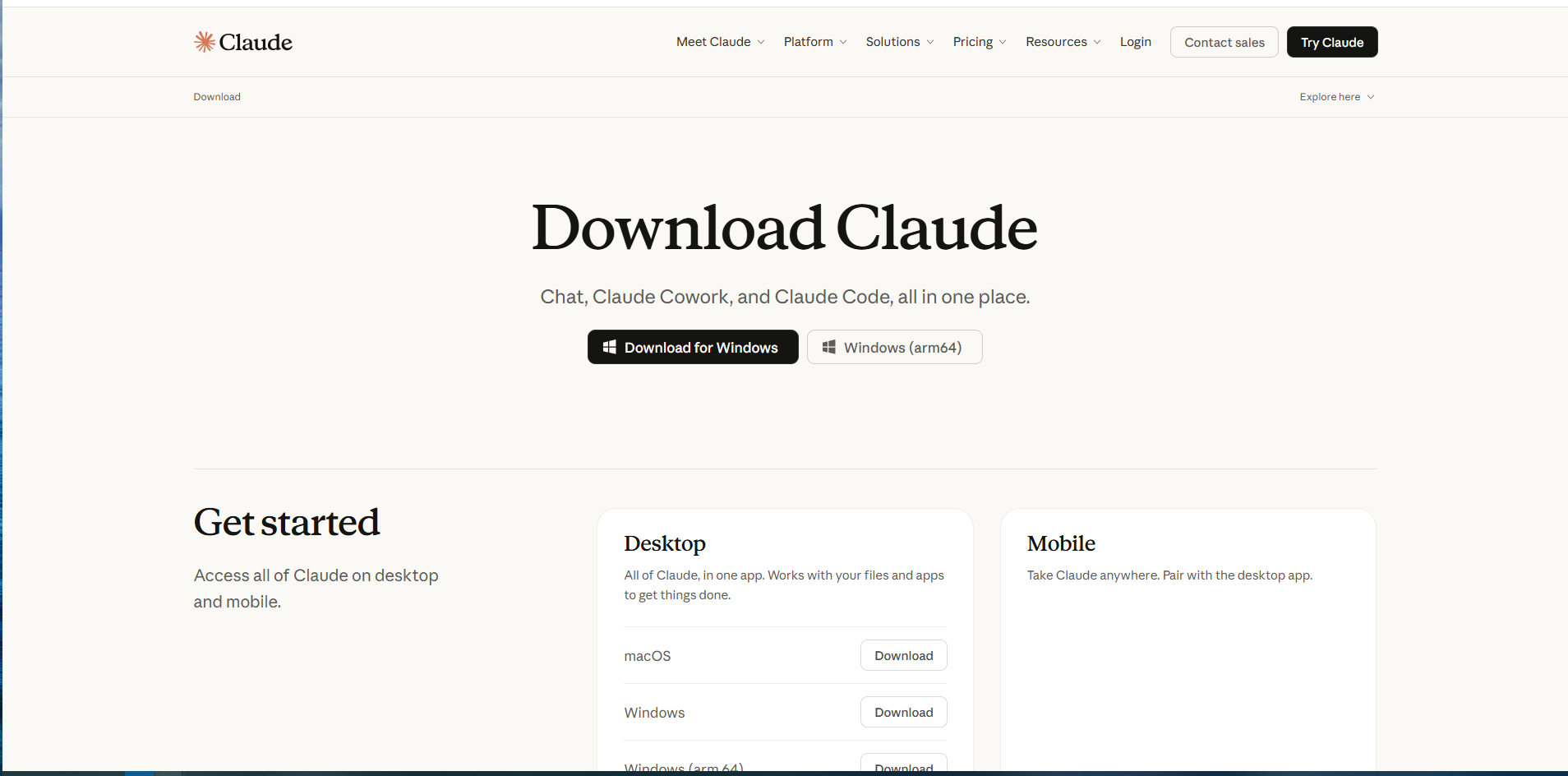Image resolution: width=1568 pixels, height=776 pixels.
Task: Choose the Windows (arm64) download button
Action: [894, 347]
